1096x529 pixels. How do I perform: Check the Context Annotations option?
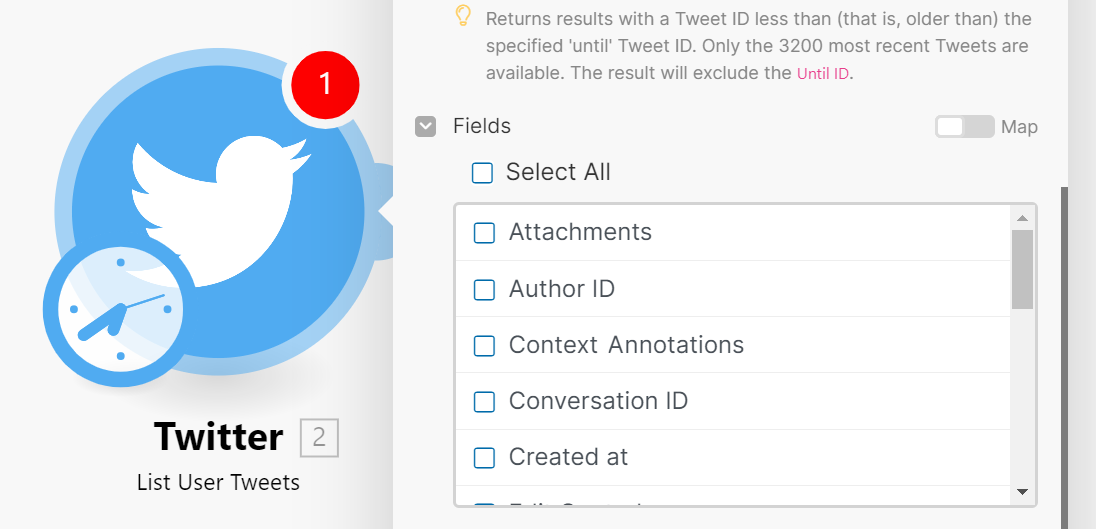coord(484,346)
